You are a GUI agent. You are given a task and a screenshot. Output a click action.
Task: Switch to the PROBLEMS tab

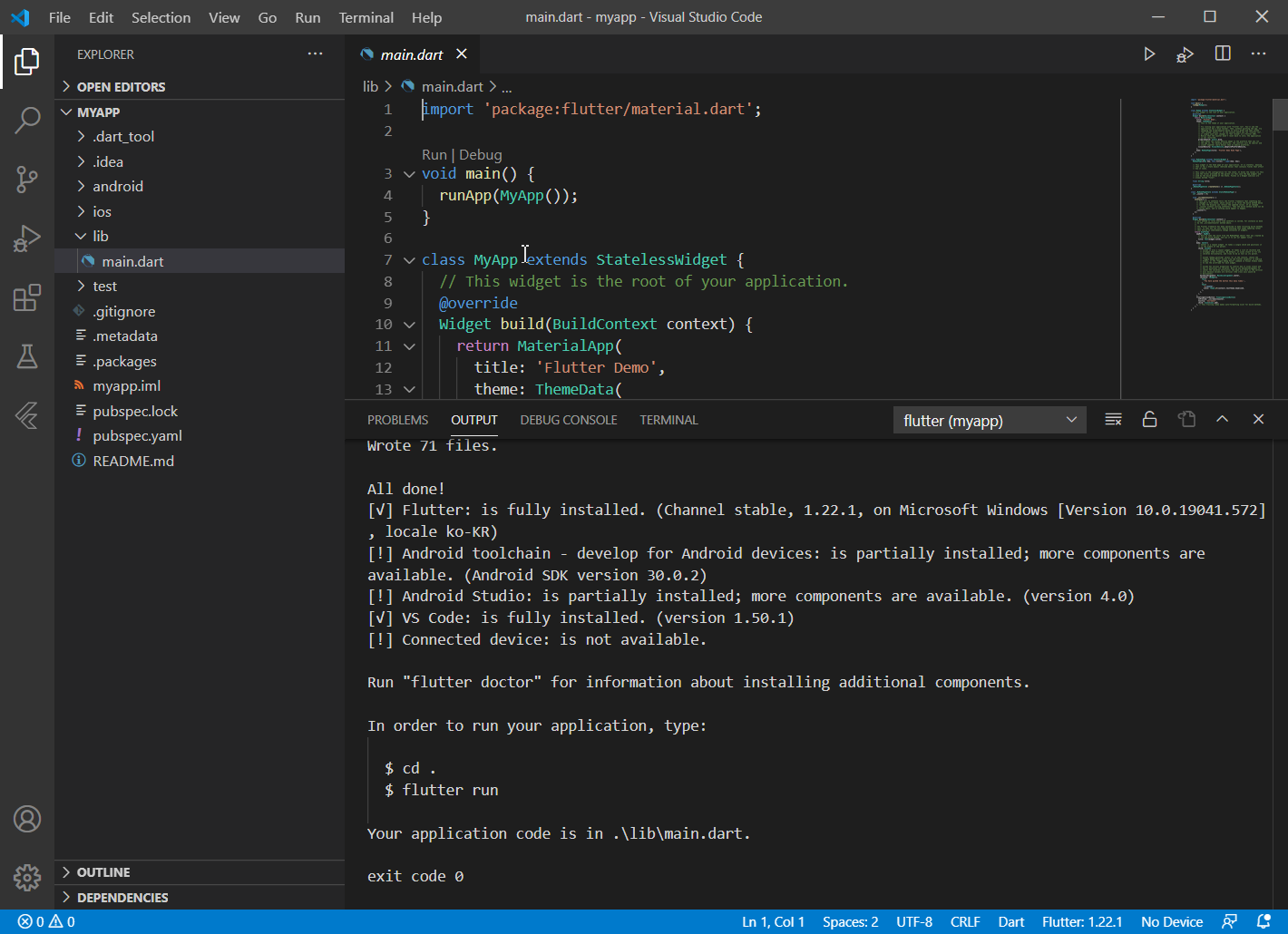pyautogui.click(x=397, y=420)
